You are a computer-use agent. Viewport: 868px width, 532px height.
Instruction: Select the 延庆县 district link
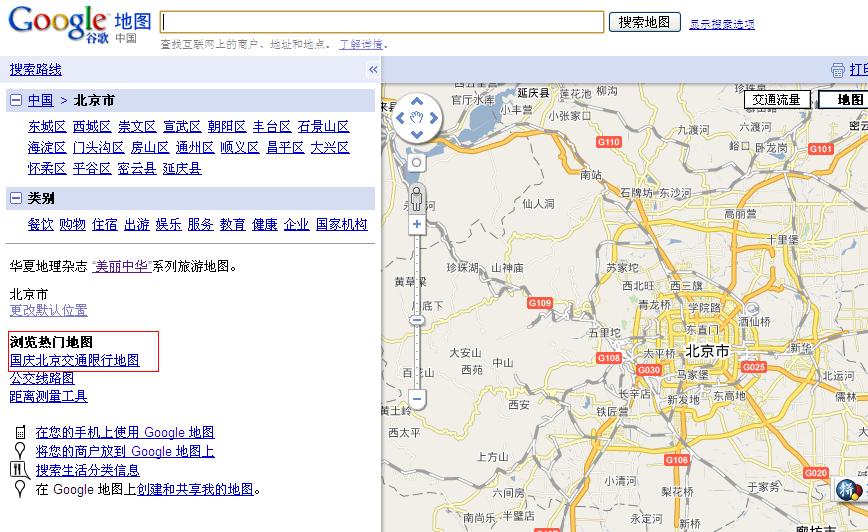[182, 168]
